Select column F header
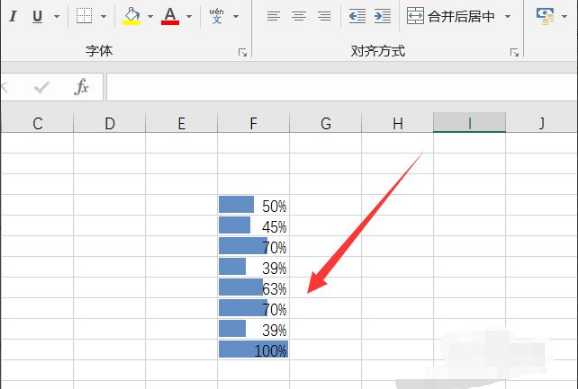 [254, 123]
